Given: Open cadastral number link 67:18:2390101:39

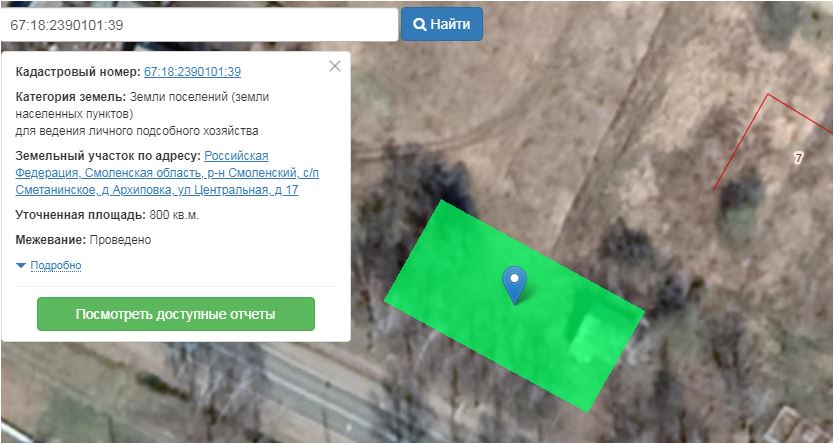Looking at the screenshot, I should point(192,72).
